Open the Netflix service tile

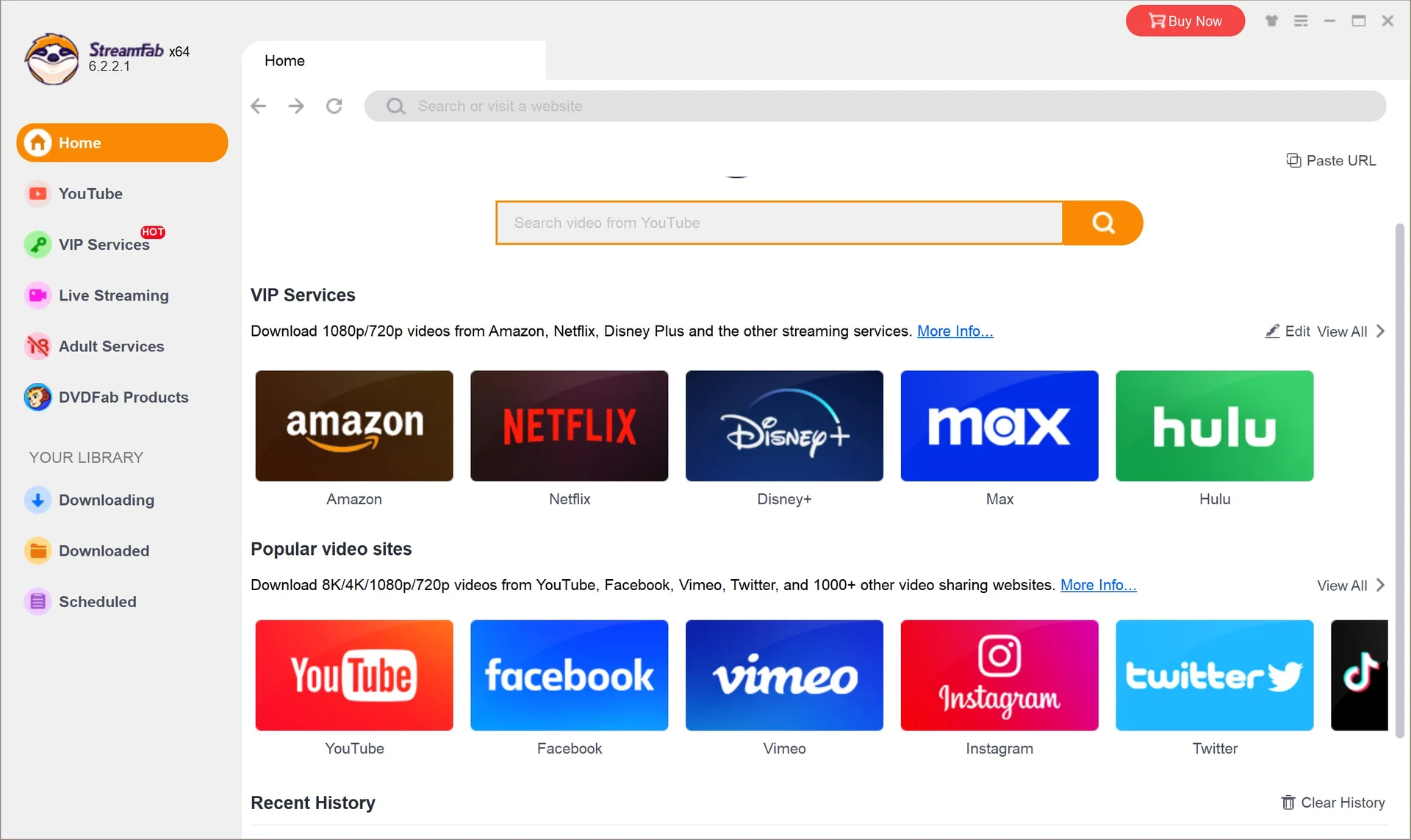[570, 426]
